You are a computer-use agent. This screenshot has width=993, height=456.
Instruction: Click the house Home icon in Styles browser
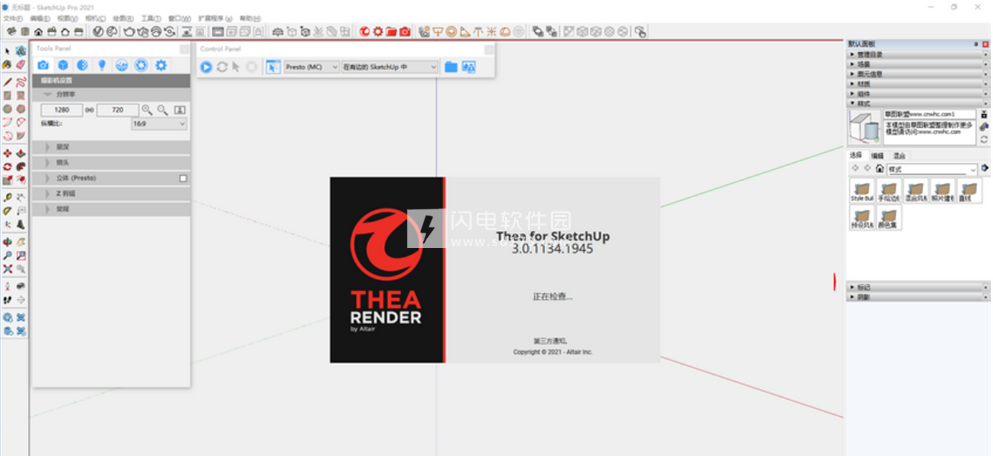tap(880, 168)
